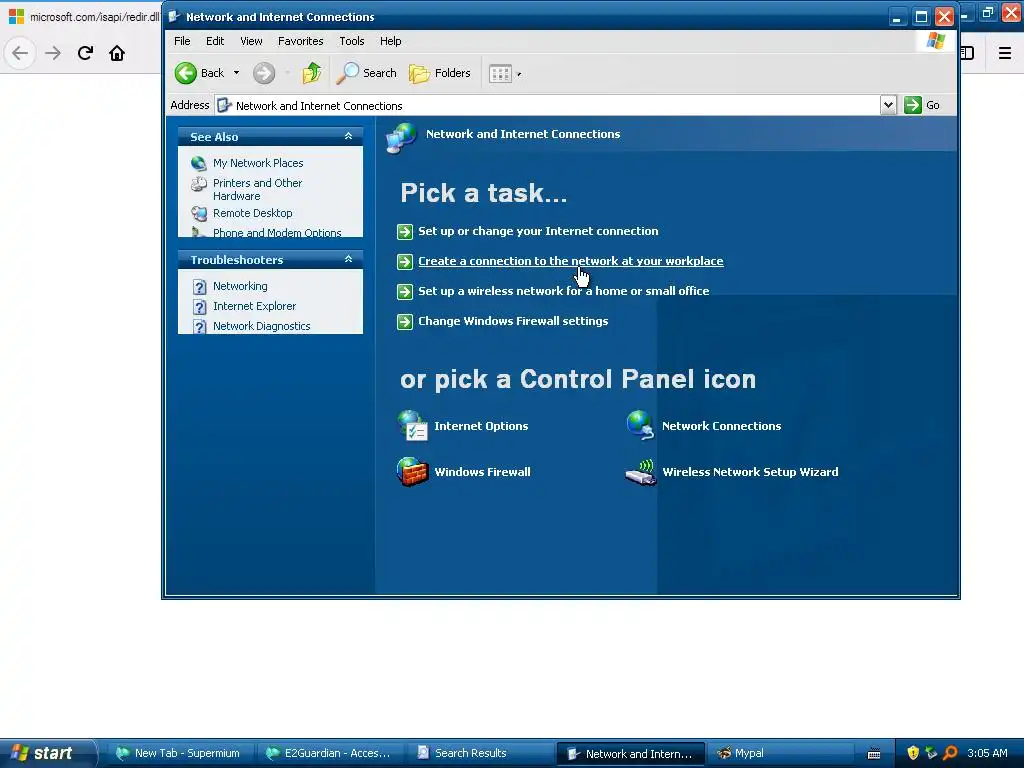Collapse the See Also panel
Image resolution: width=1024 pixels, height=768 pixels.
(348, 136)
